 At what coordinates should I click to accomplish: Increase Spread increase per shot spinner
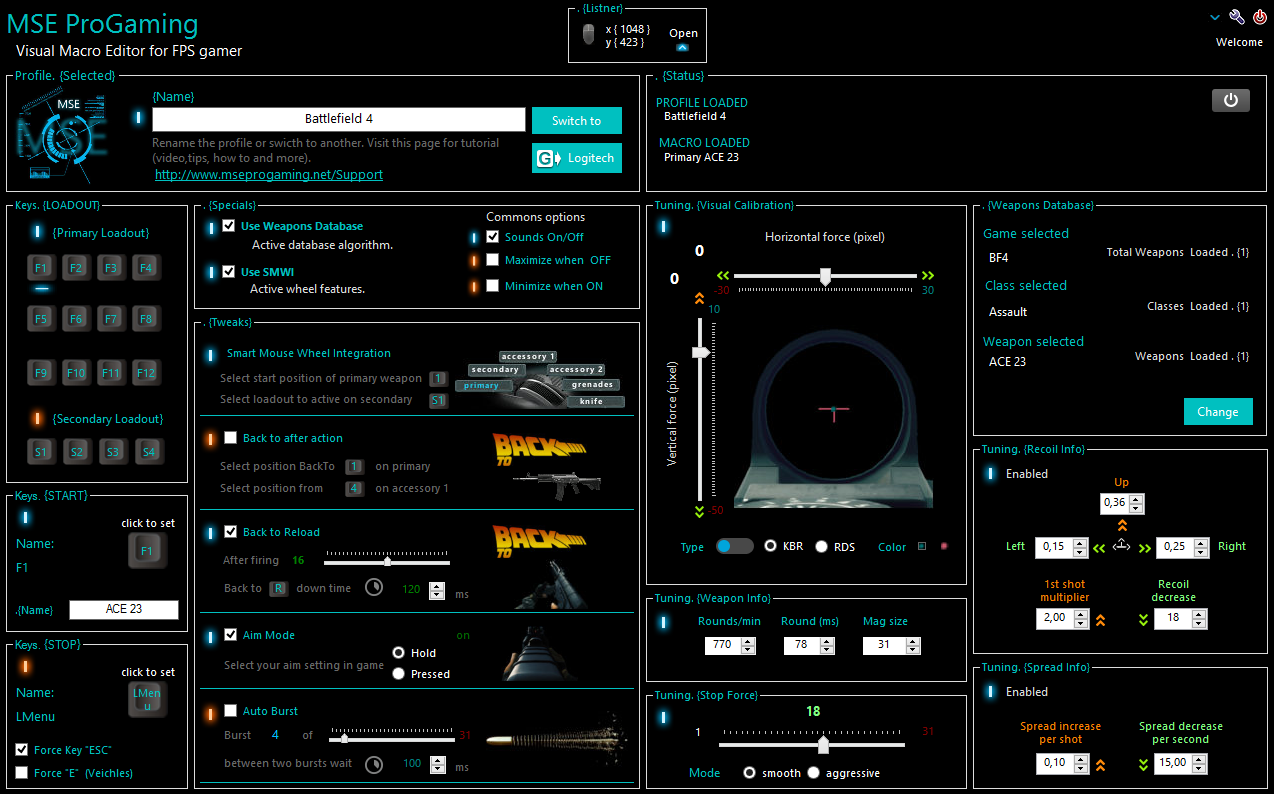pos(1081,759)
